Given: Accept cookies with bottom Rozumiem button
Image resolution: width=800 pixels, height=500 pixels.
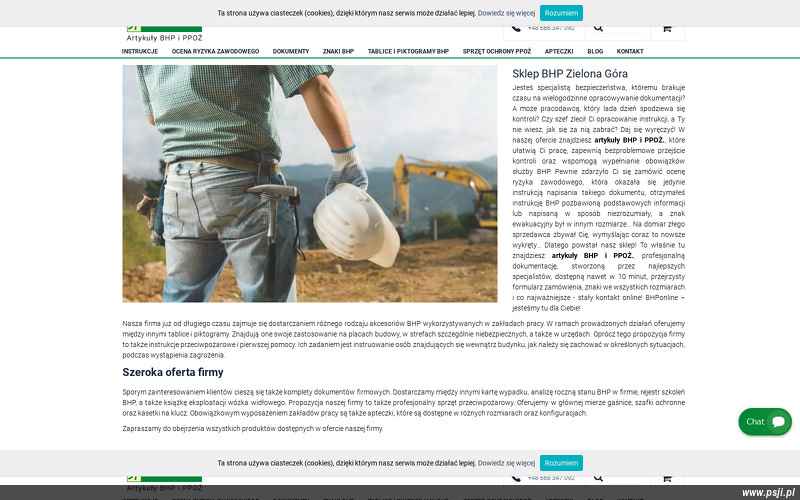Looking at the screenshot, I should 561,463.
